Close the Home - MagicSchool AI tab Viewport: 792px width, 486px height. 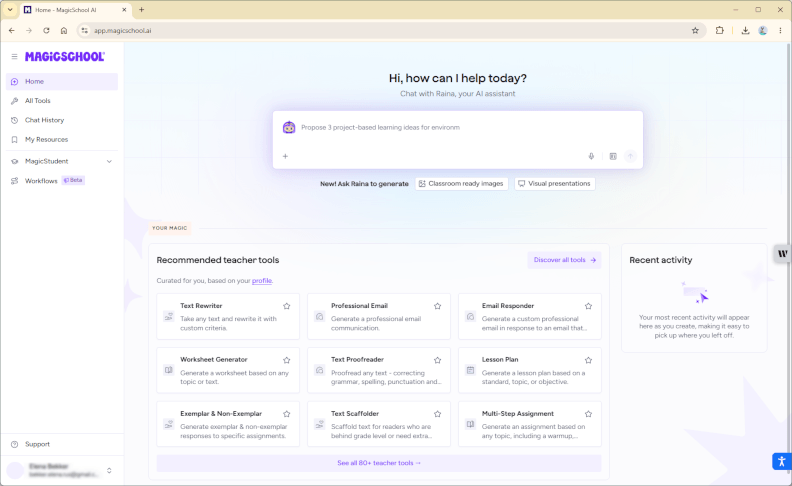coord(124,10)
